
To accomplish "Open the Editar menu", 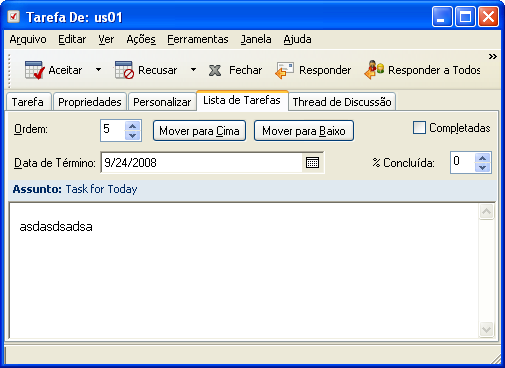I will point(72,39).
